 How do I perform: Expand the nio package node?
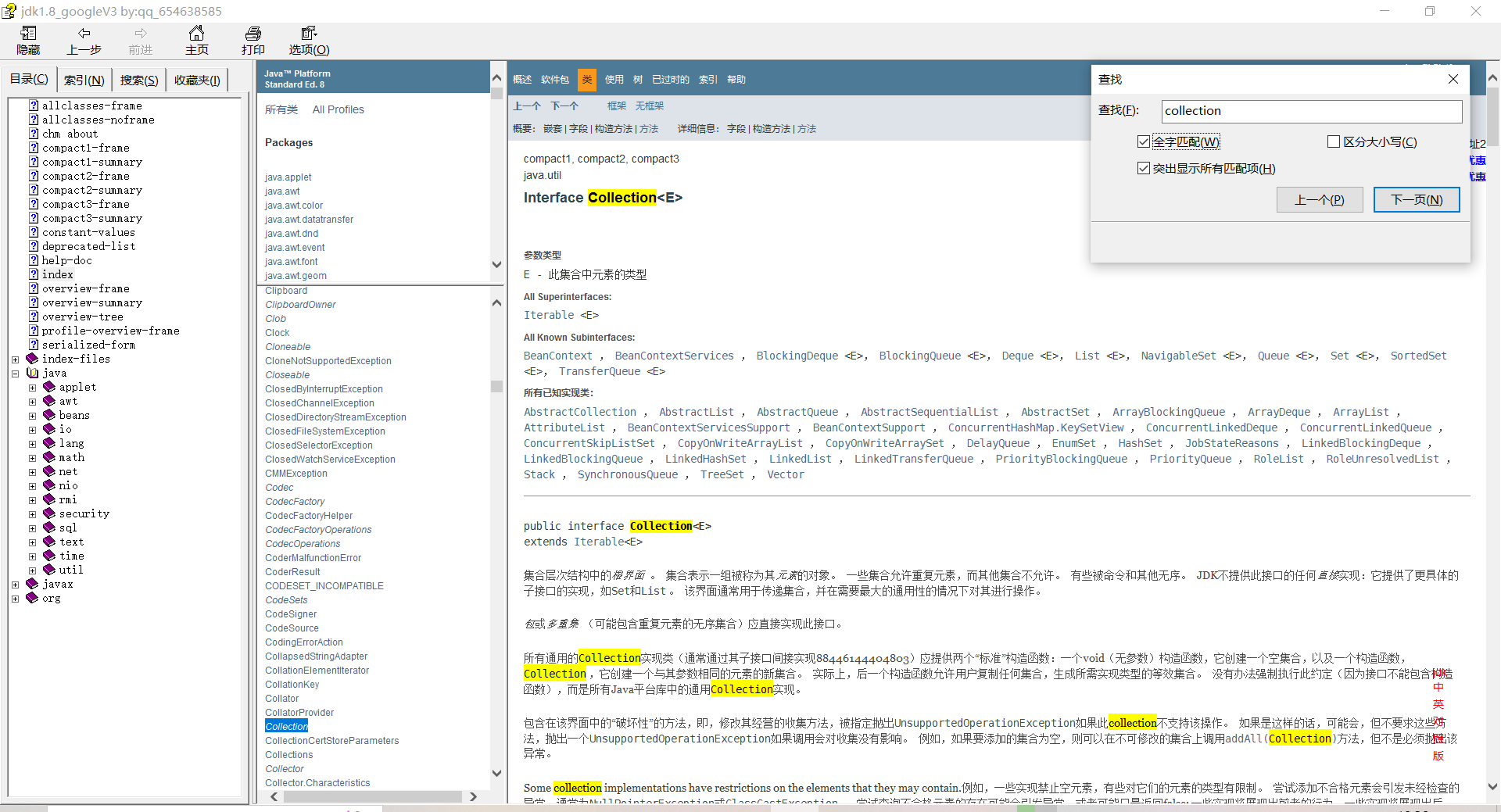32,486
